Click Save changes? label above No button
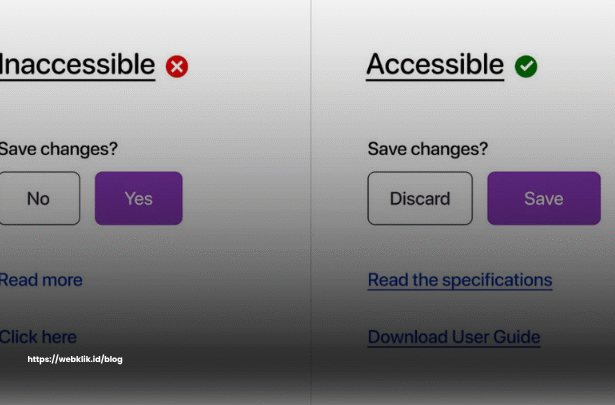This screenshot has height=405, width=615. 59,149
